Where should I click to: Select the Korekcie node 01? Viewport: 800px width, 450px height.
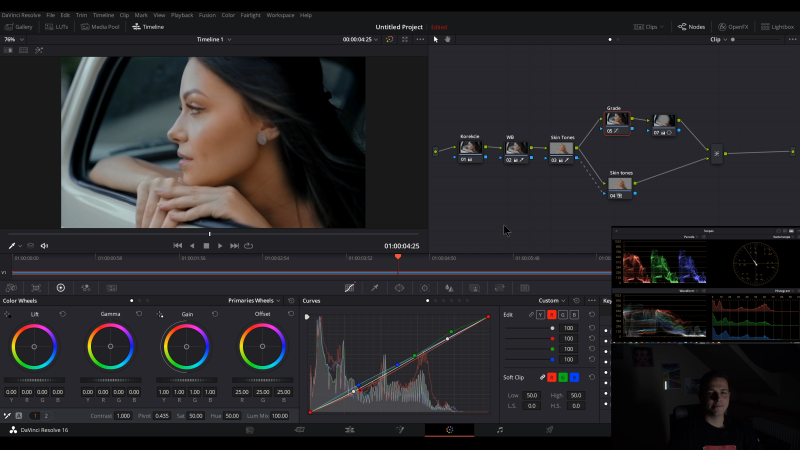pos(470,151)
